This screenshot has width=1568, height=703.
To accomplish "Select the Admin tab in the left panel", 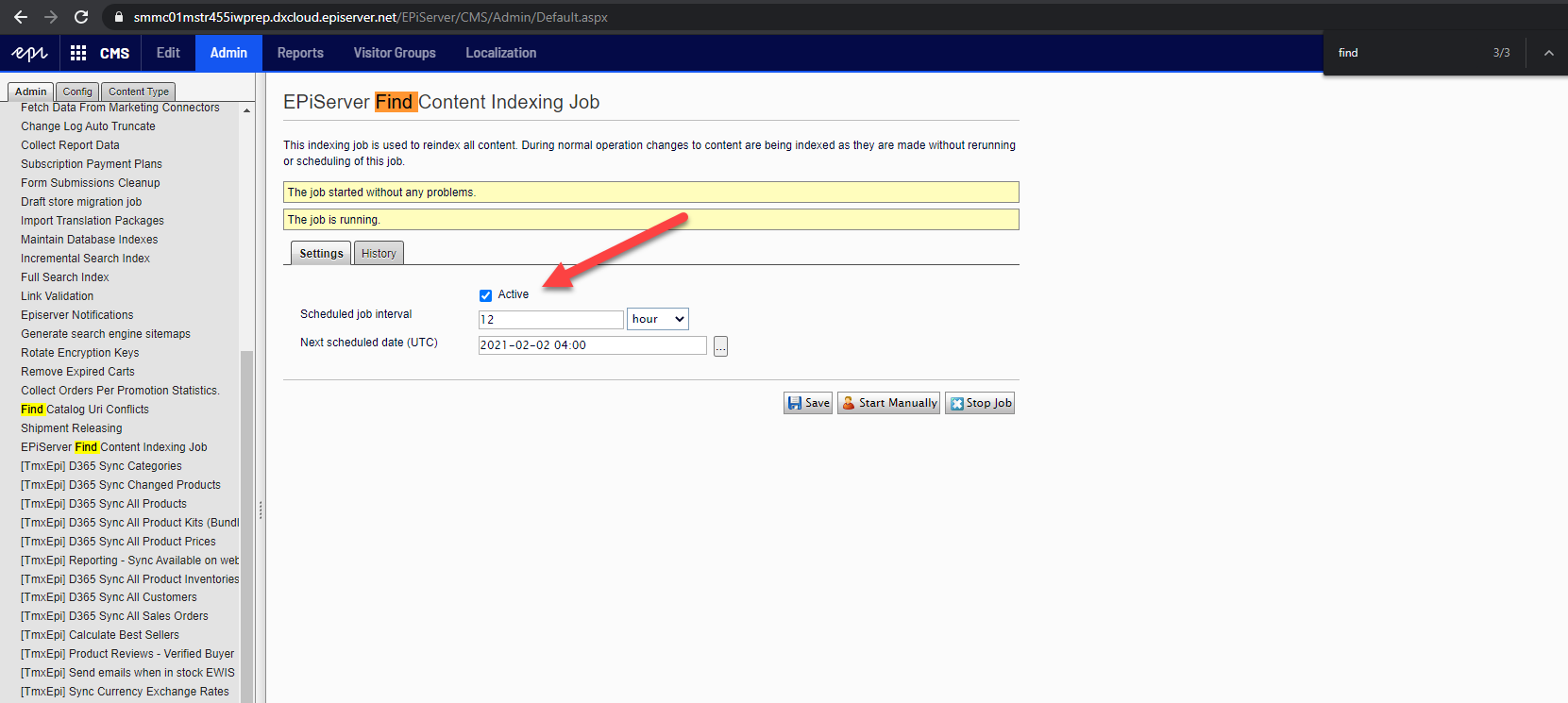I will coord(31,92).
